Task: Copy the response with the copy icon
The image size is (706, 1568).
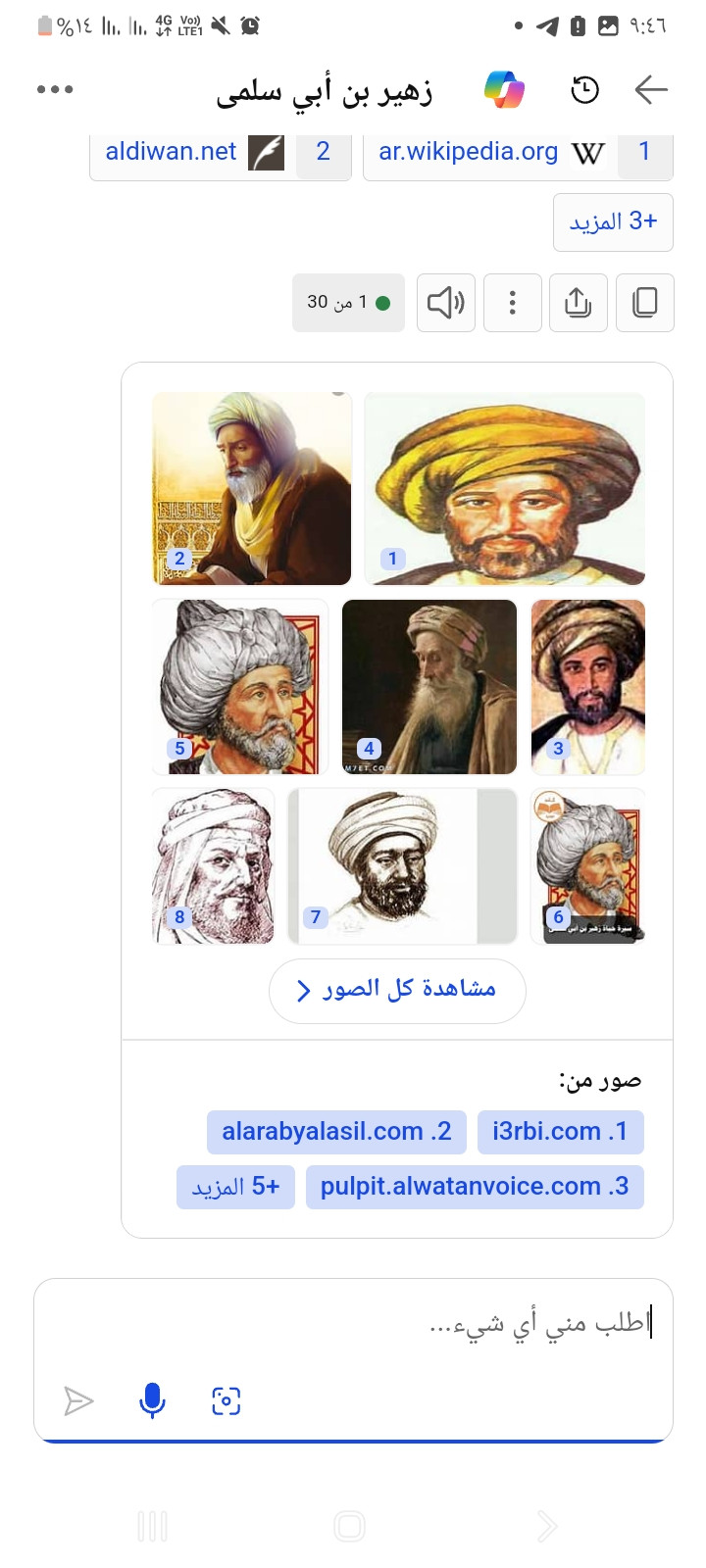Action: [644, 303]
